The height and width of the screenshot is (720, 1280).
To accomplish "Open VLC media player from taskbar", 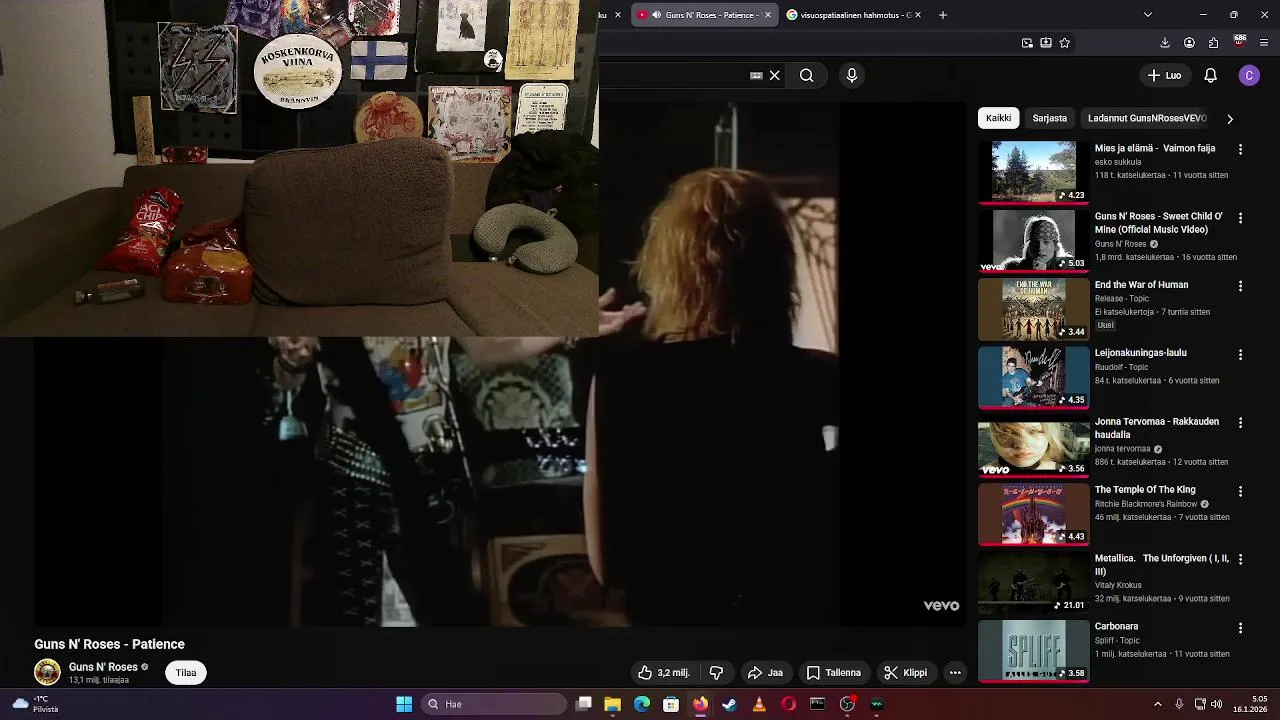I will point(759,704).
